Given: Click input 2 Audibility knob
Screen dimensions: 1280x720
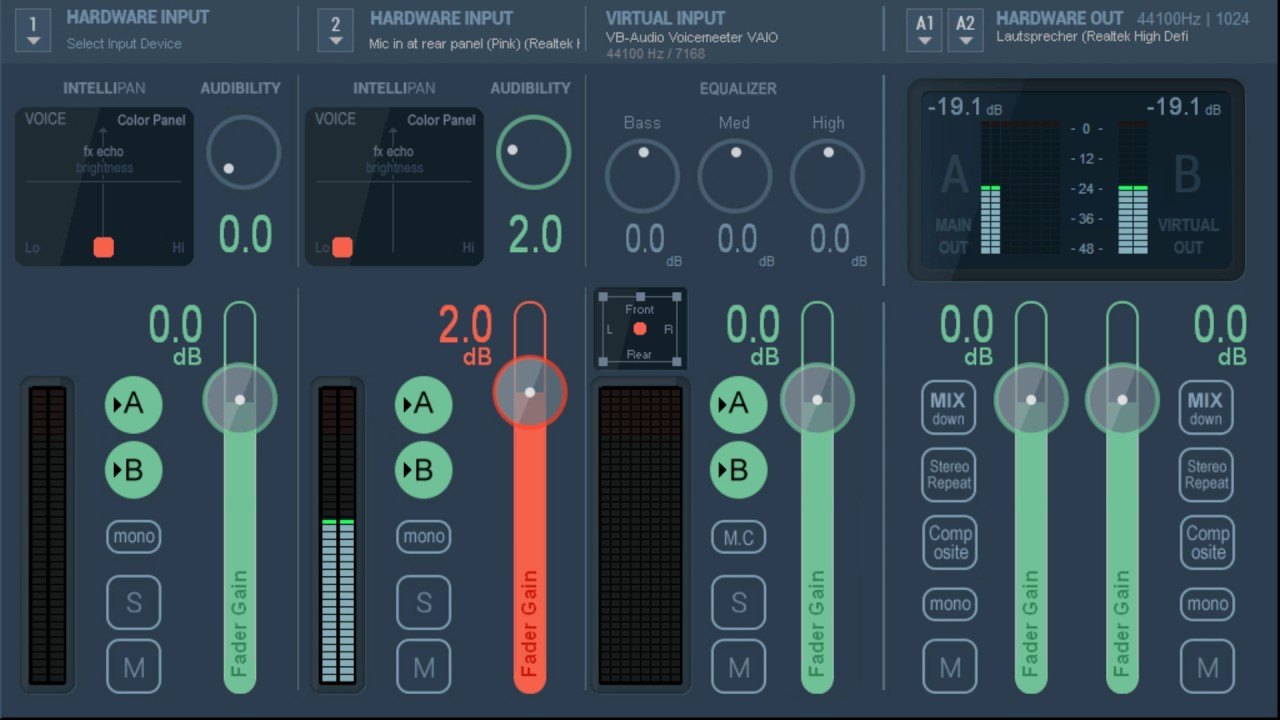Looking at the screenshot, I should click(x=534, y=153).
